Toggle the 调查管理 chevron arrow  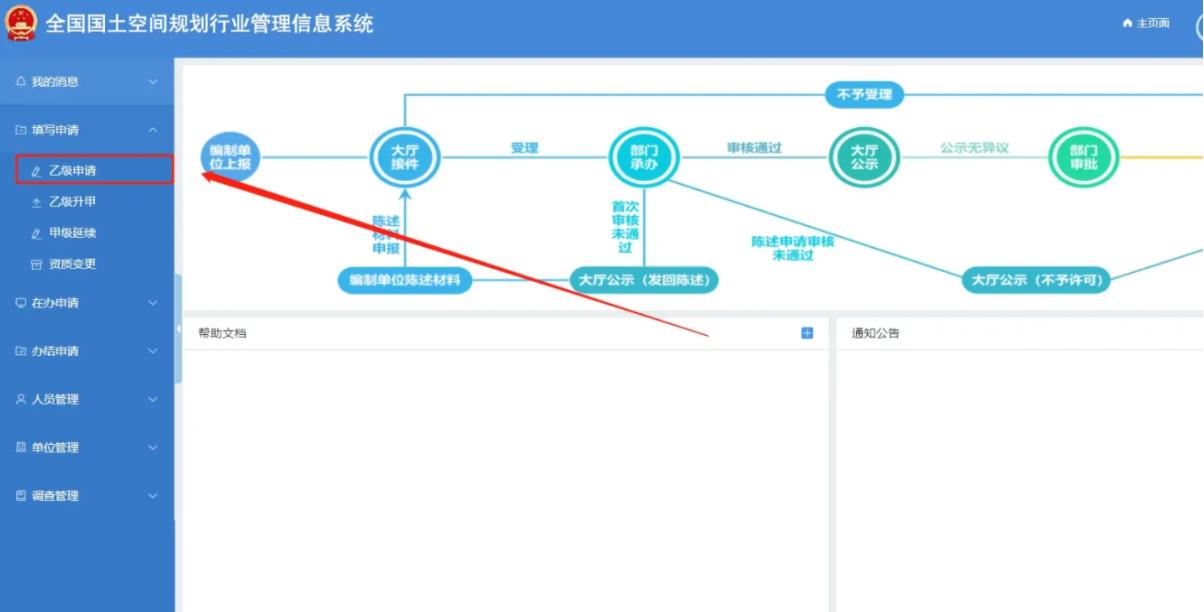pyautogui.click(x=153, y=495)
